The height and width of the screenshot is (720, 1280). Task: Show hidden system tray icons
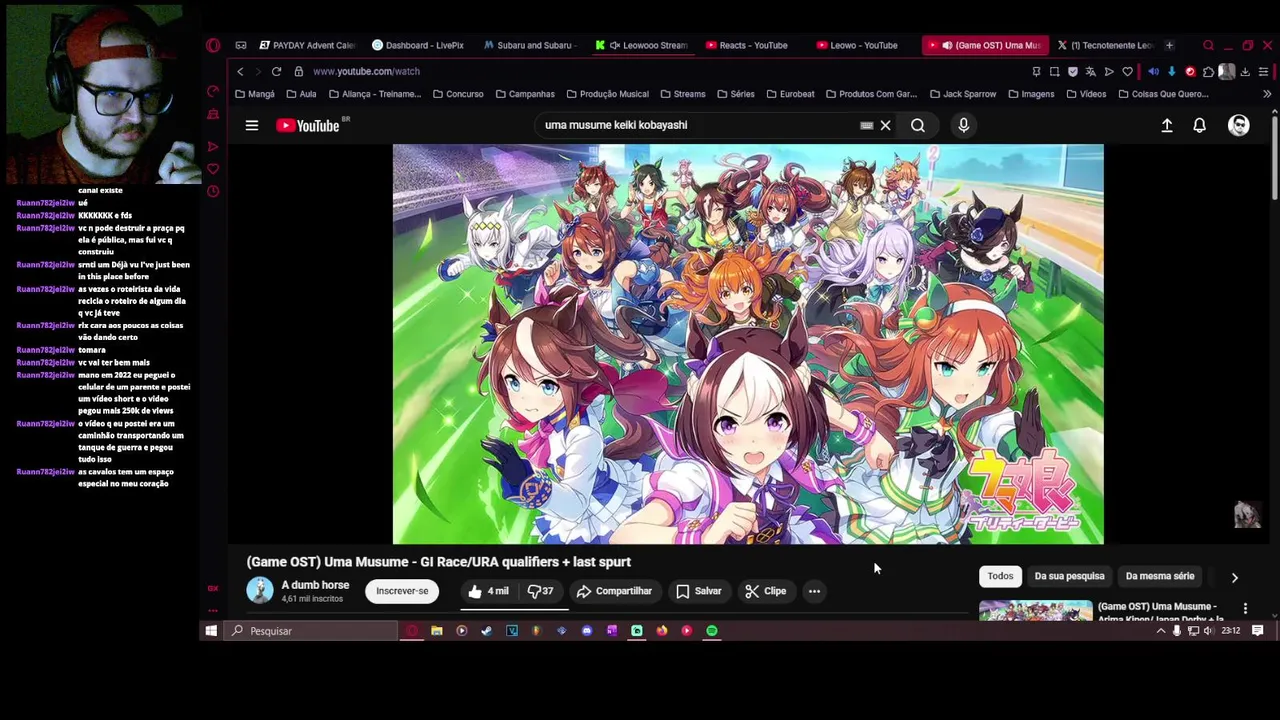[x=1161, y=631]
